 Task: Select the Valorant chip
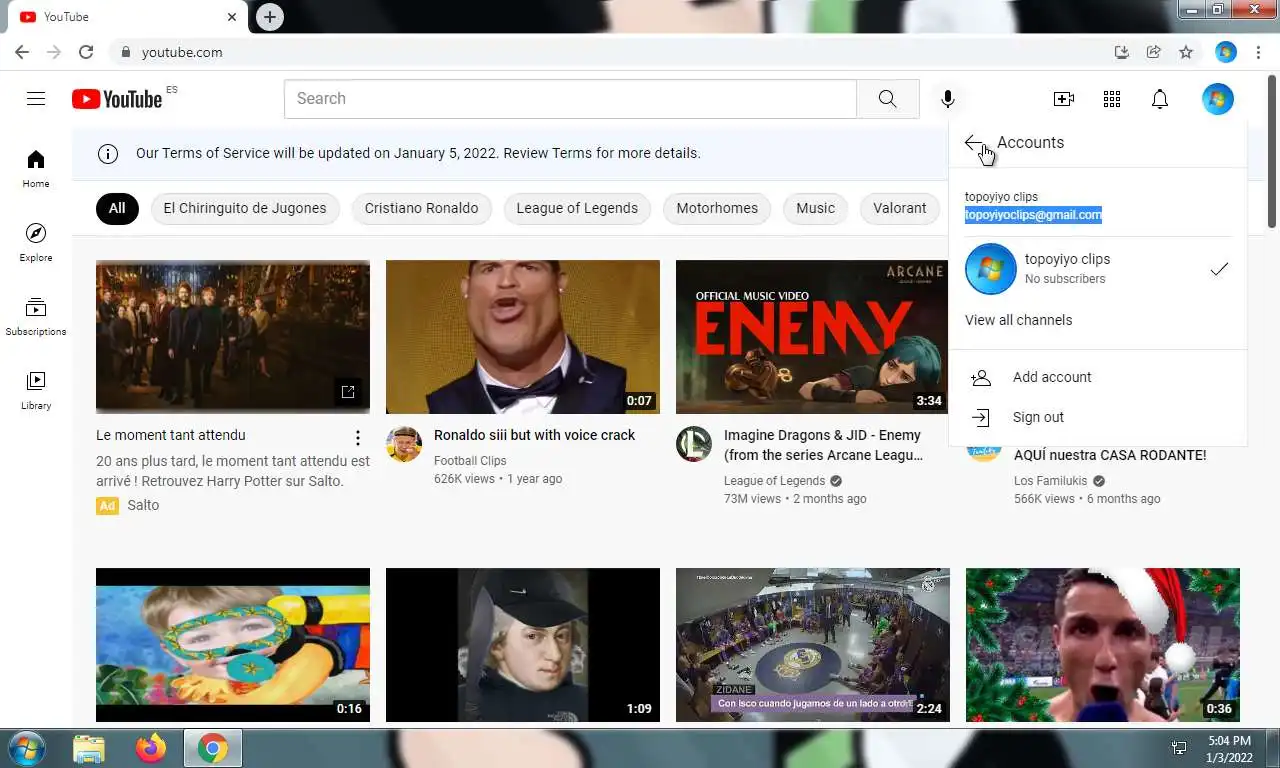point(900,208)
